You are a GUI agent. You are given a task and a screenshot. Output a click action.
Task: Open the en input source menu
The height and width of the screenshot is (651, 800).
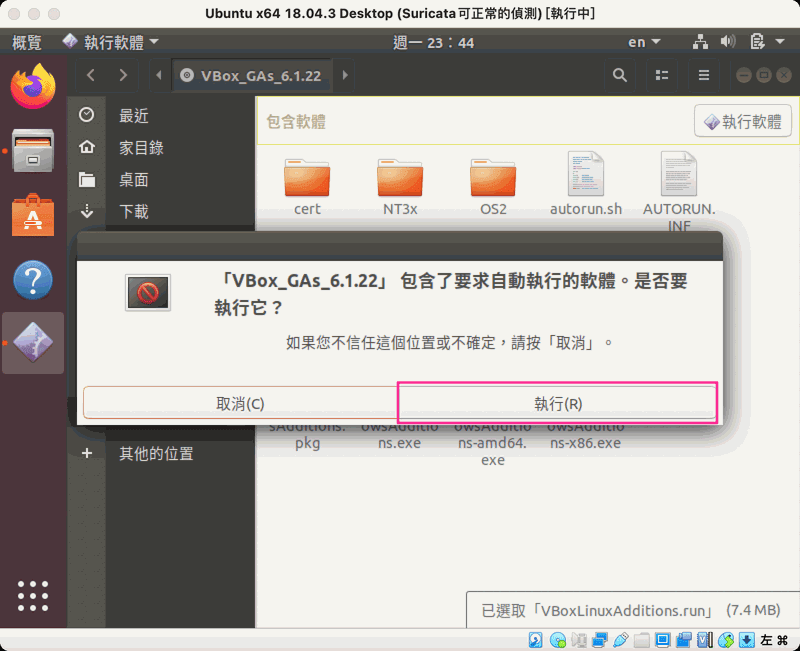(644, 42)
